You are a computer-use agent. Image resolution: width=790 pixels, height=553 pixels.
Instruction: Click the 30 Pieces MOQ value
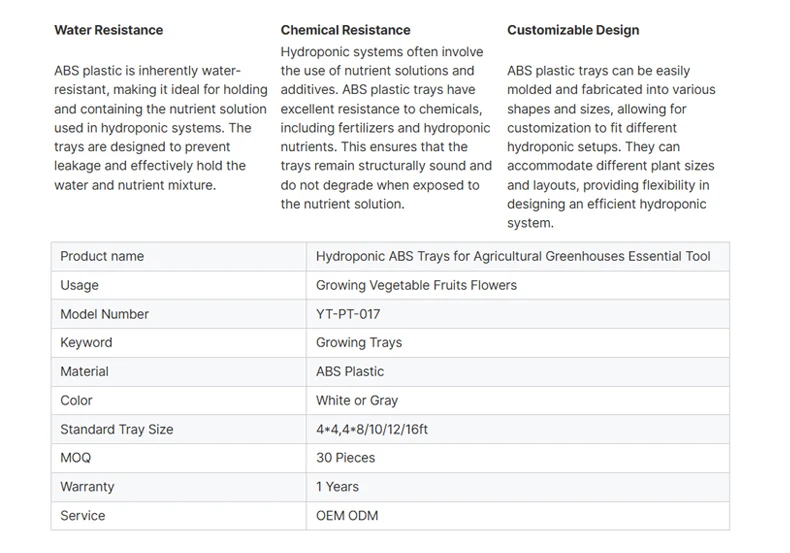coord(345,457)
